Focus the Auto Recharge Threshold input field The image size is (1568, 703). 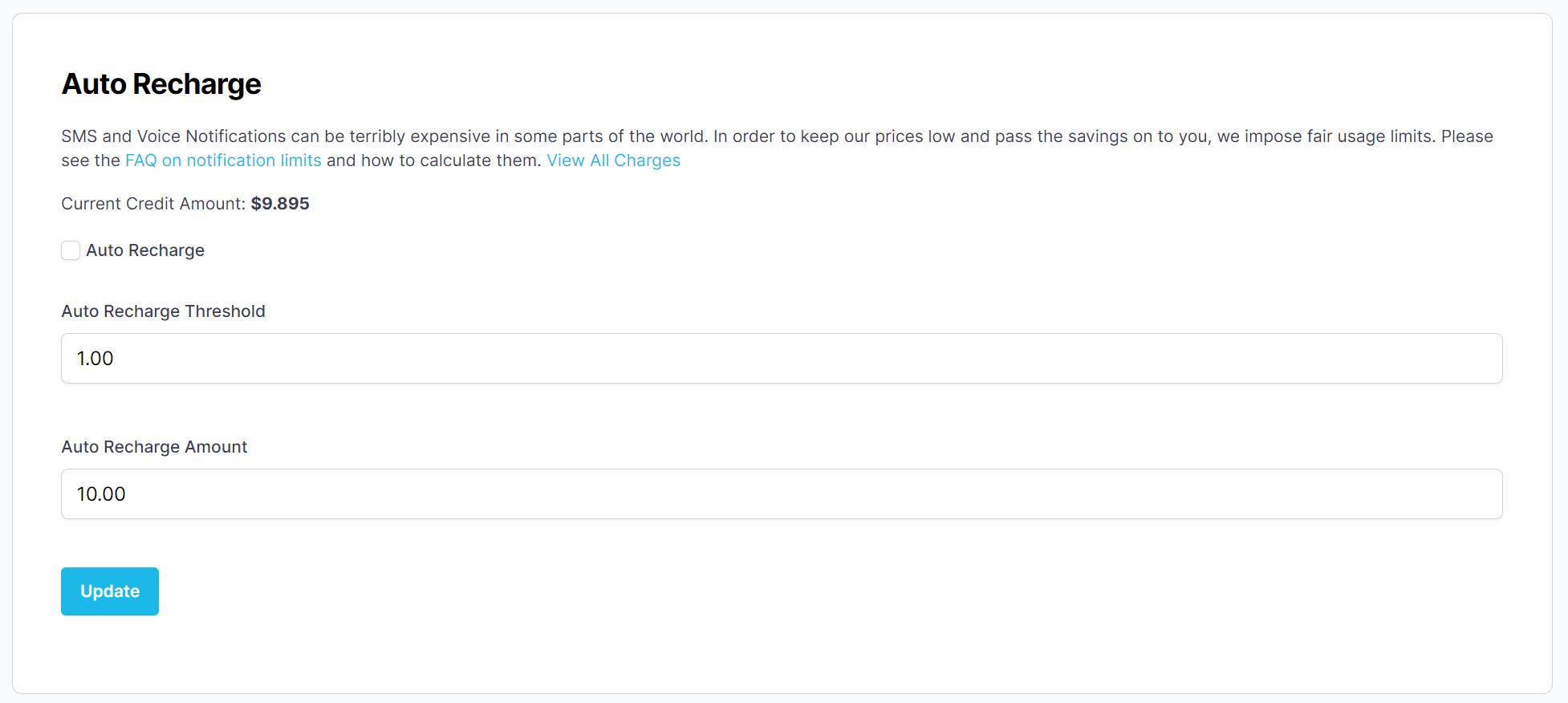point(782,359)
